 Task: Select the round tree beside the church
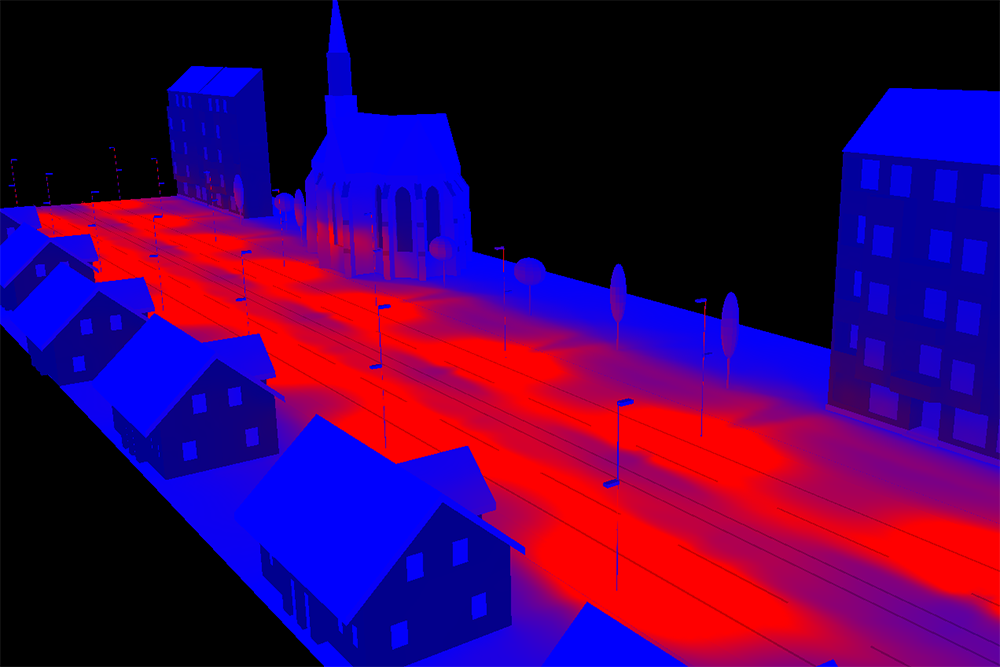pyautogui.click(x=529, y=271)
